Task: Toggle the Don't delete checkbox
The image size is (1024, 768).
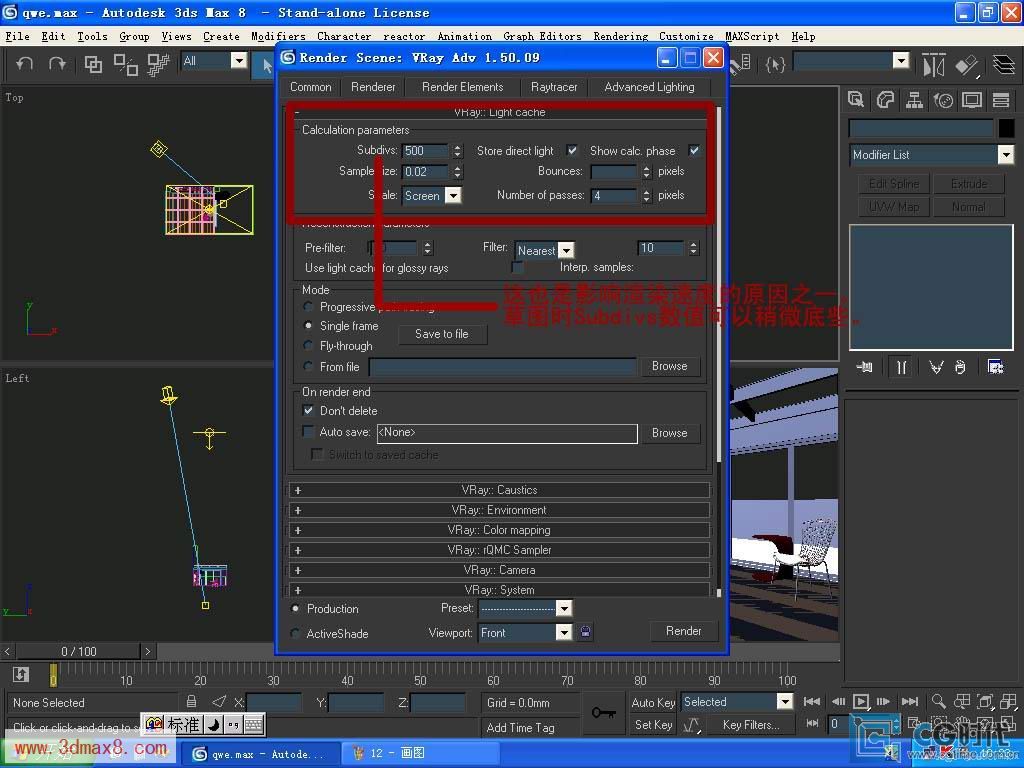Action: [x=308, y=410]
